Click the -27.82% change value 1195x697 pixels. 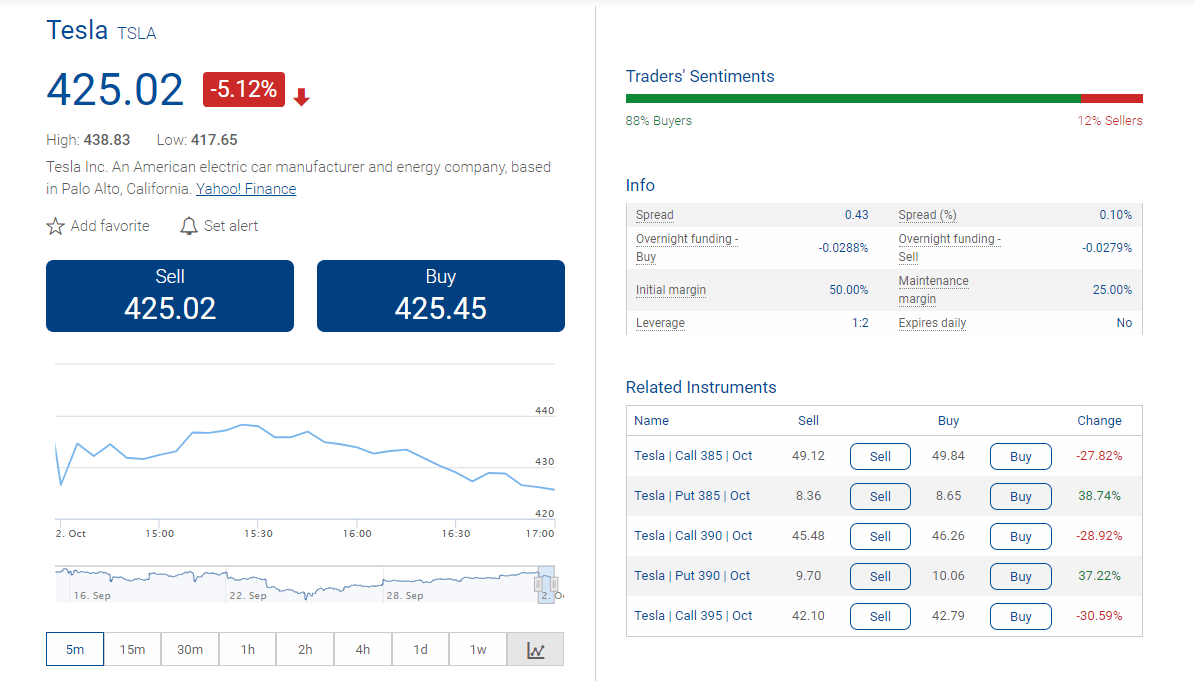(1099, 456)
